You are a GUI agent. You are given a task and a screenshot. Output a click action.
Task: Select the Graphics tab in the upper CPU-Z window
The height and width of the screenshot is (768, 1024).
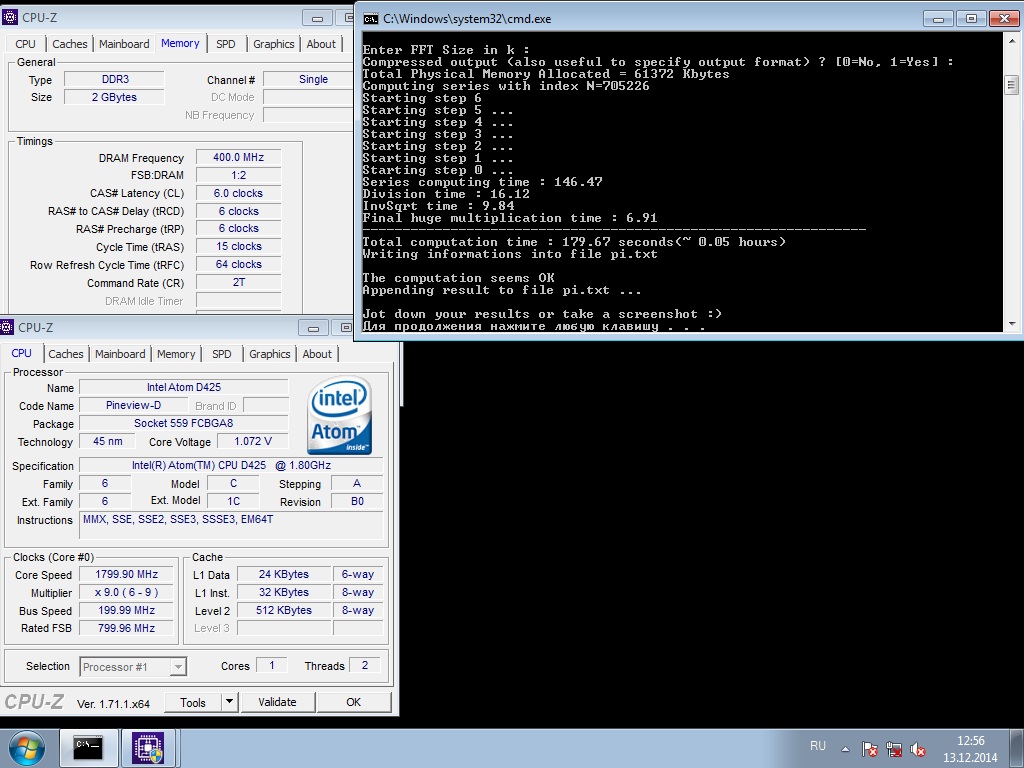click(274, 44)
